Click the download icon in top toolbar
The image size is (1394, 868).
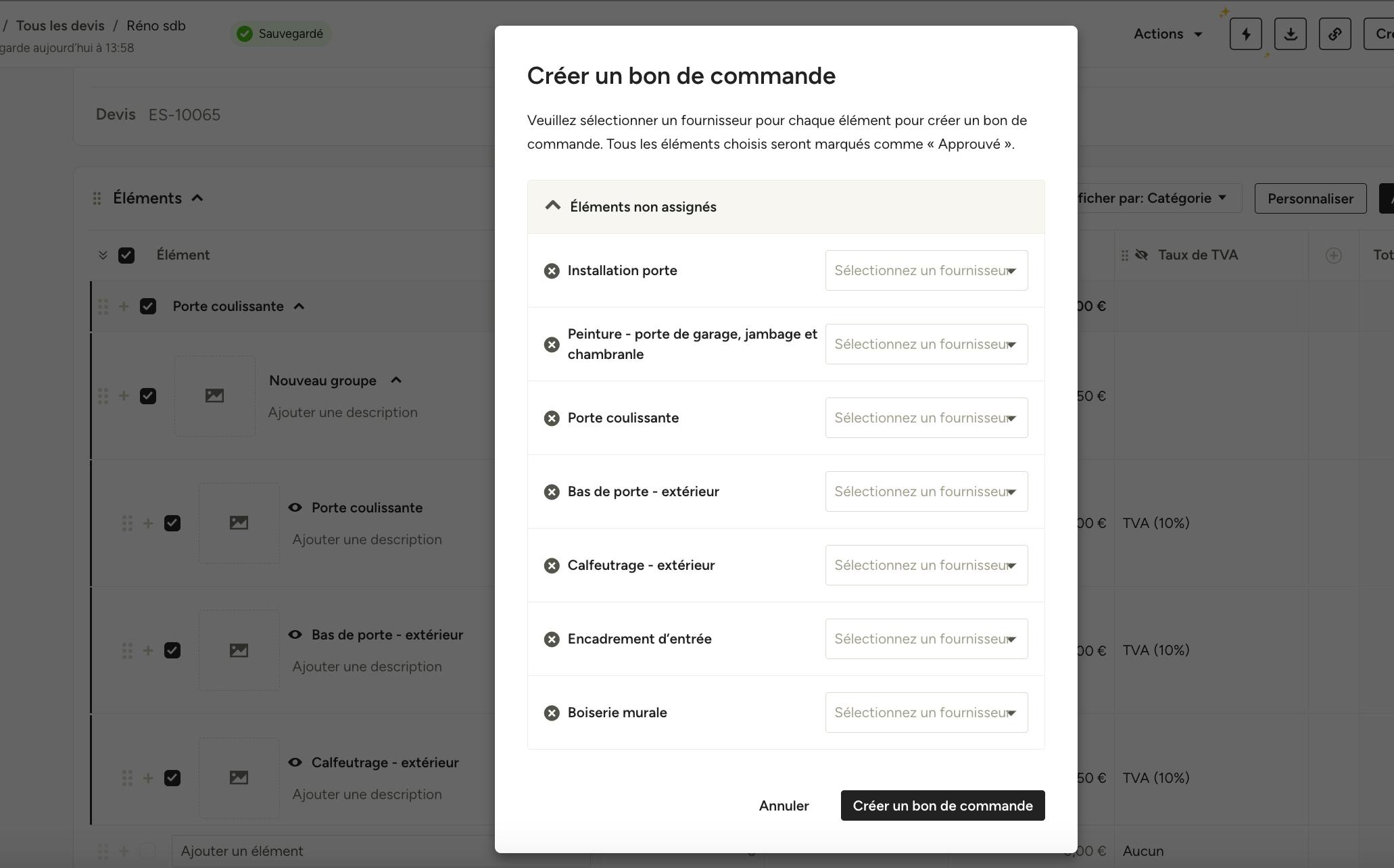pyautogui.click(x=1290, y=34)
